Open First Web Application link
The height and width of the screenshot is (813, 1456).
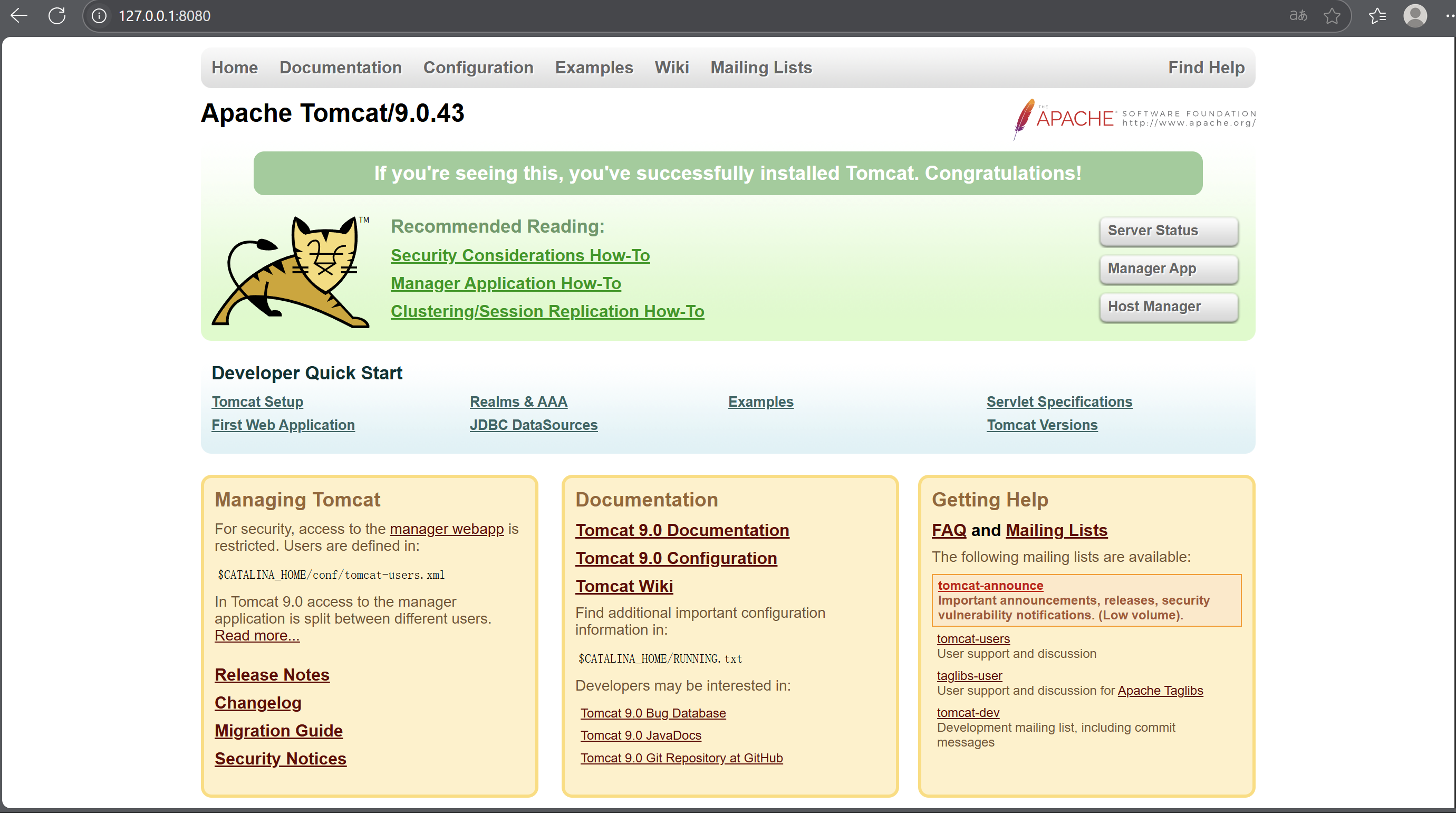[x=283, y=425]
